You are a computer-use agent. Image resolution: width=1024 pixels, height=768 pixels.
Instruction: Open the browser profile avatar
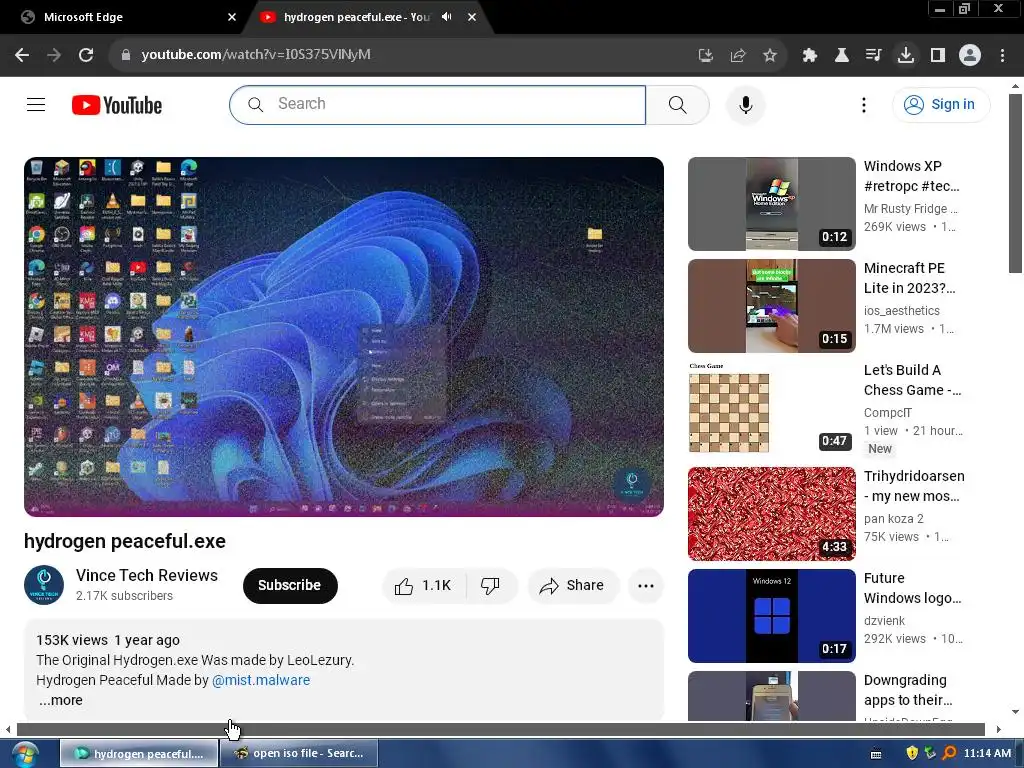[x=970, y=55]
